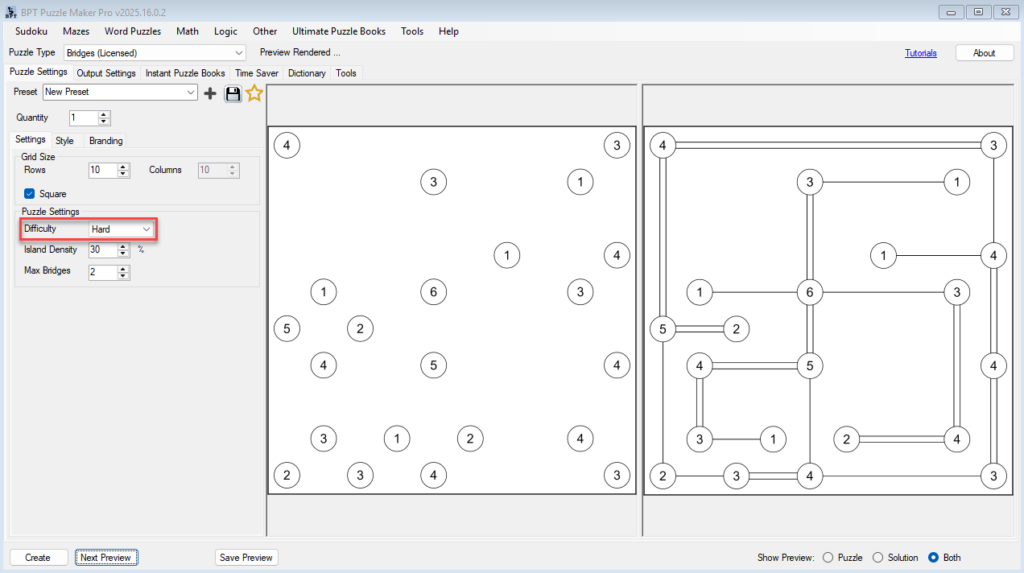Image resolution: width=1024 pixels, height=573 pixels.
Task: Switch to the Style tab
Action: [64, 141]
